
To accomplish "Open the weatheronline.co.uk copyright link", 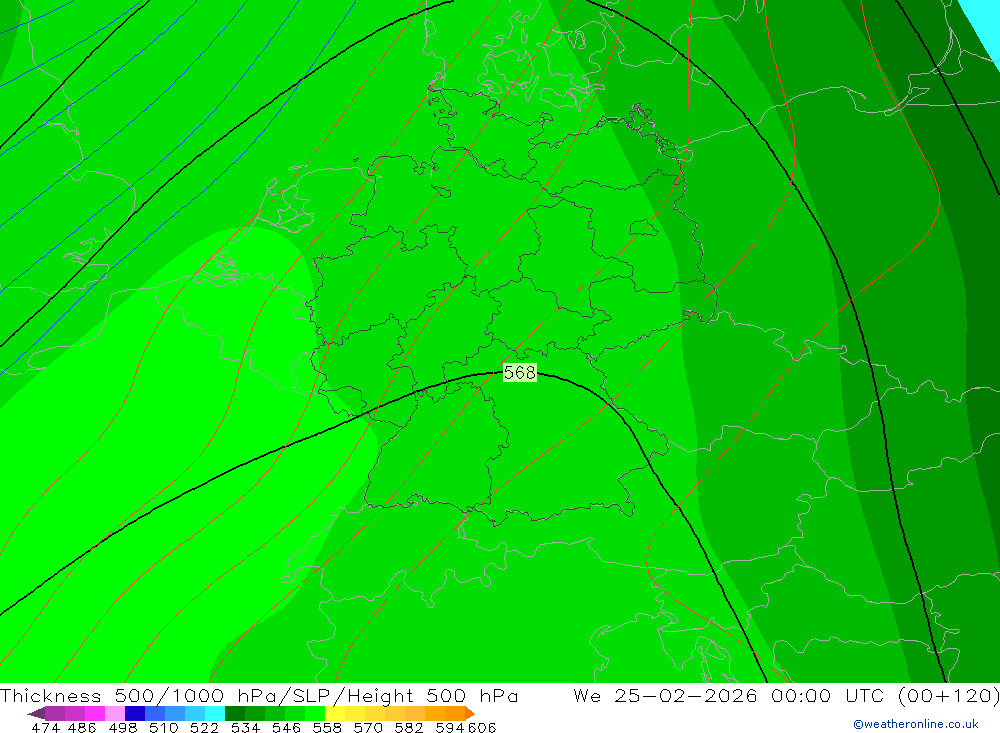I will tap(916, 724).
